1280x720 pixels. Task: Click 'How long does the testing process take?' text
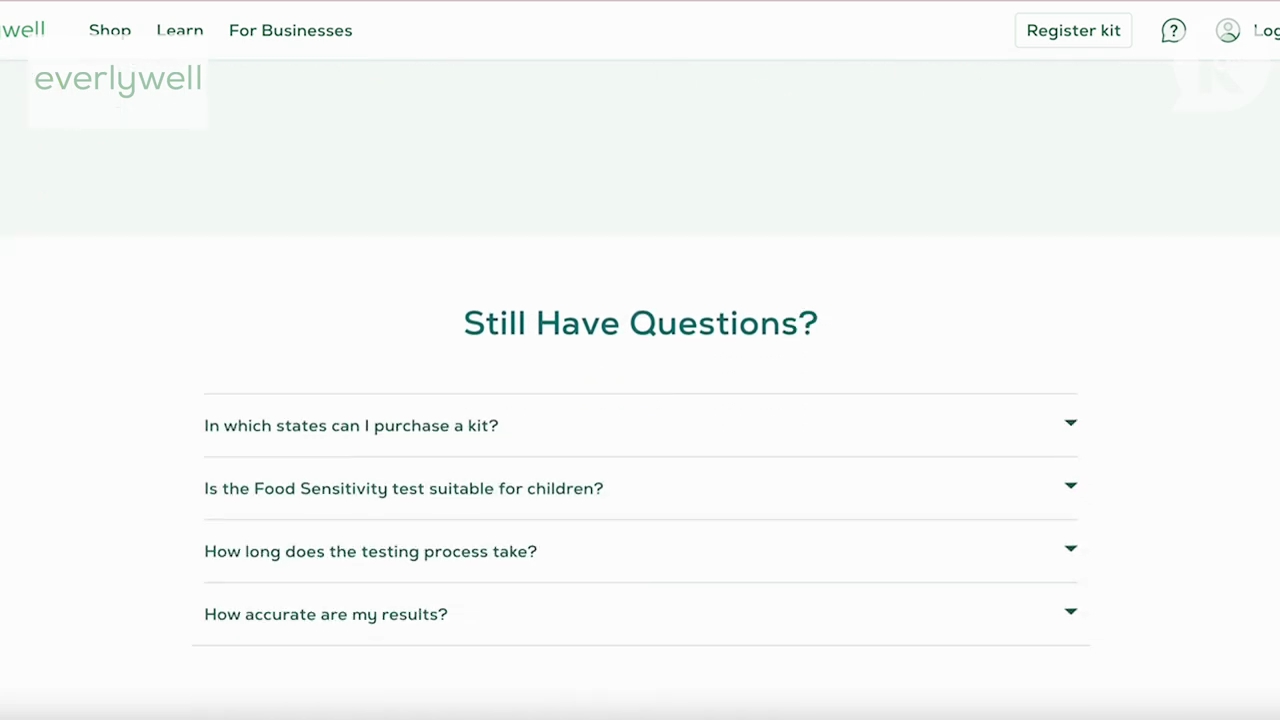pyautogui.click(x=370, y=552)
